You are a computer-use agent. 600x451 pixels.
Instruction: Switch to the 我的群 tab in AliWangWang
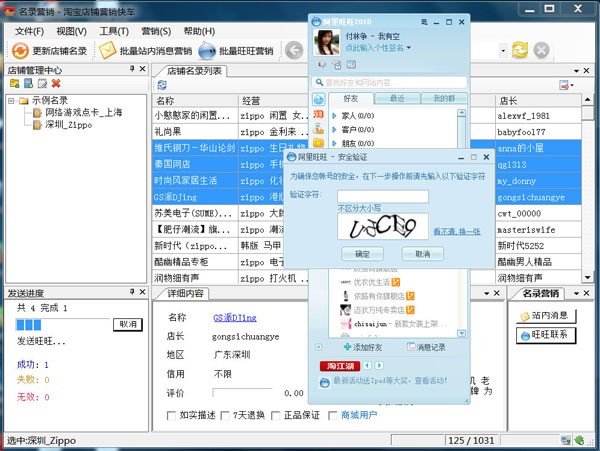pyautogui.click(x=444, y=99)
